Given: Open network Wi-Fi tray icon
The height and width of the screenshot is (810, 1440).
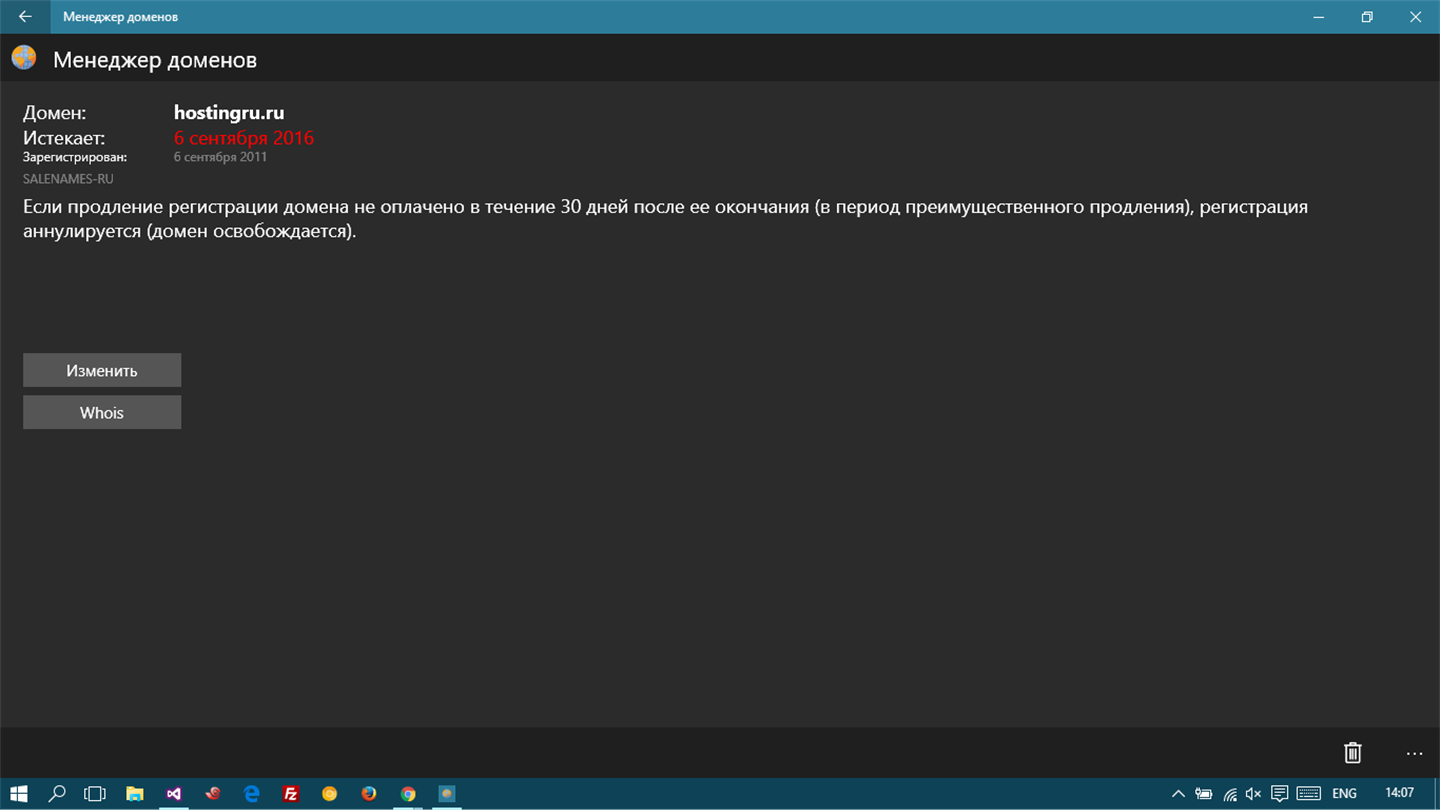Looking at the screenshot, I should tap(1230, 794).
